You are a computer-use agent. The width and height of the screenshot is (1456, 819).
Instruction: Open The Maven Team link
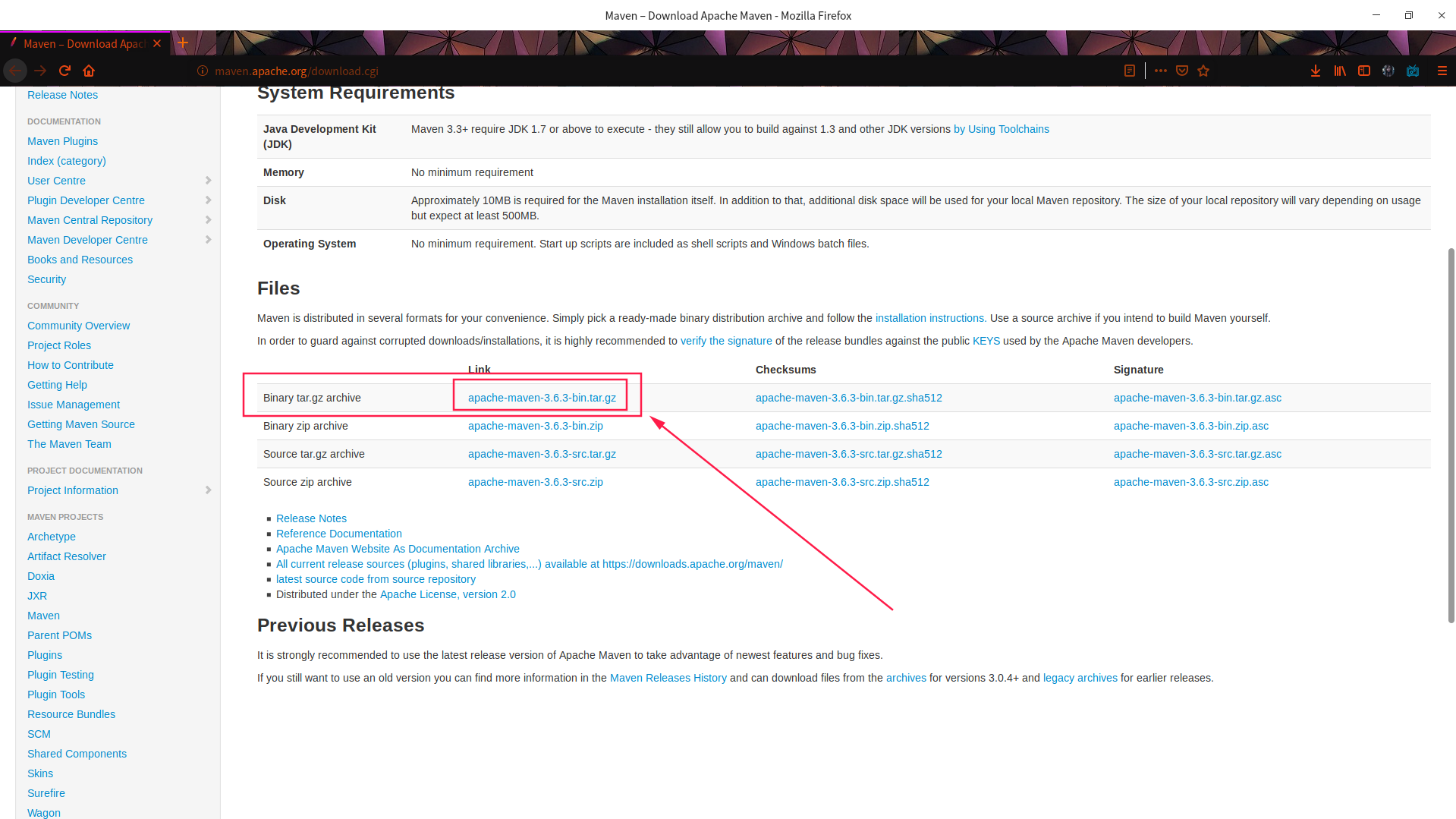tap(69, 444)
